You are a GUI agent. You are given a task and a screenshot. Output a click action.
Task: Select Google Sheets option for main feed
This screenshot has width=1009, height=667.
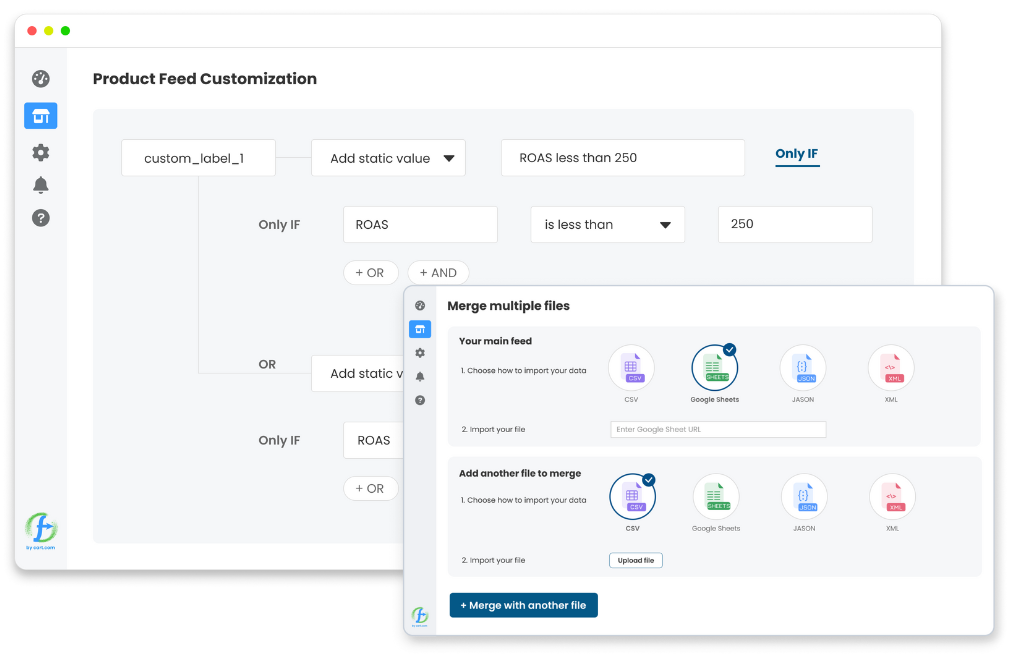click(x=714, y=368)
